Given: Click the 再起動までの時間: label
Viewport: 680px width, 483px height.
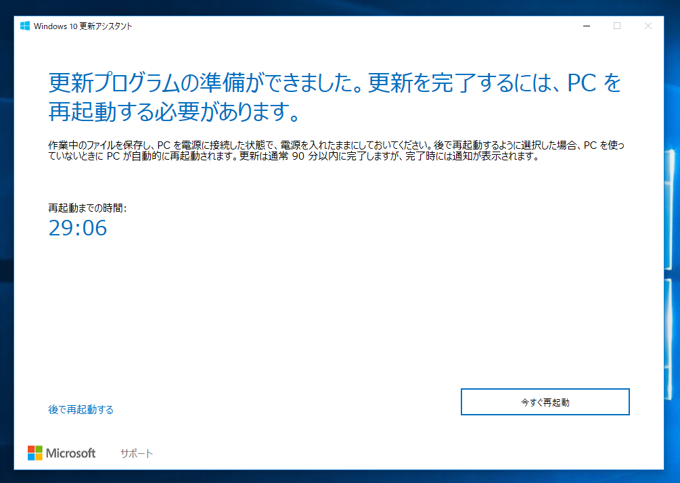Looking at the screenshot, I should pyautogui.click(x=87, y=208).
